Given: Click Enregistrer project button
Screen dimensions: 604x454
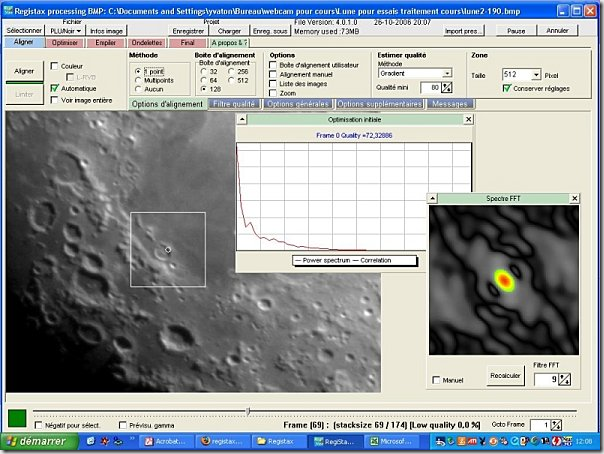Looking at the screenshot, I should pos(188,31).
